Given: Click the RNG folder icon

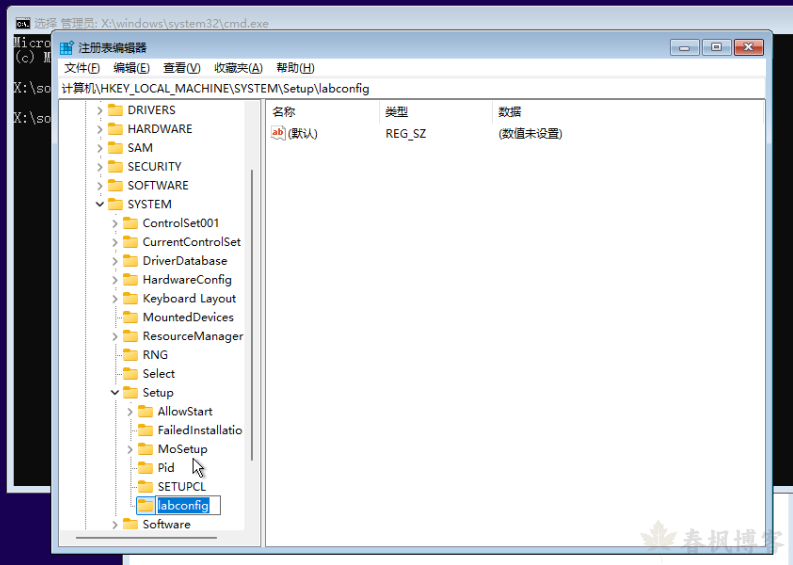Looking at the screenshot, I should pos(130,355).
